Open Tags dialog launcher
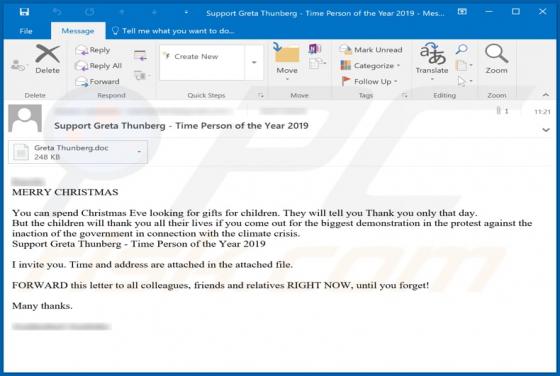 [x=404, y=95]
